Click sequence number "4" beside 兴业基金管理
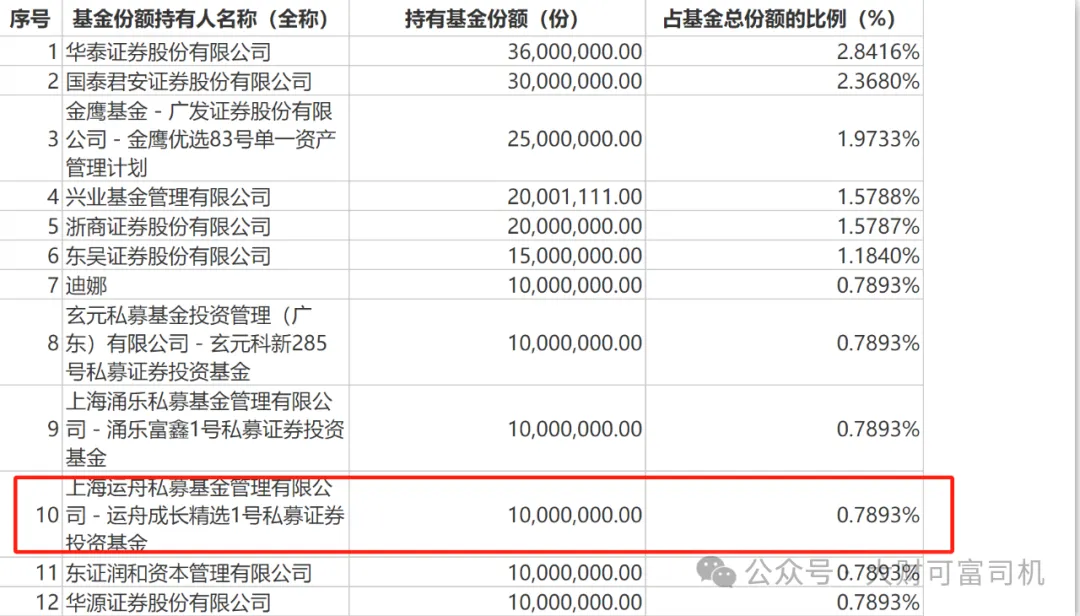The height and width of the screenshot is (616, 1080). point(53,197)
